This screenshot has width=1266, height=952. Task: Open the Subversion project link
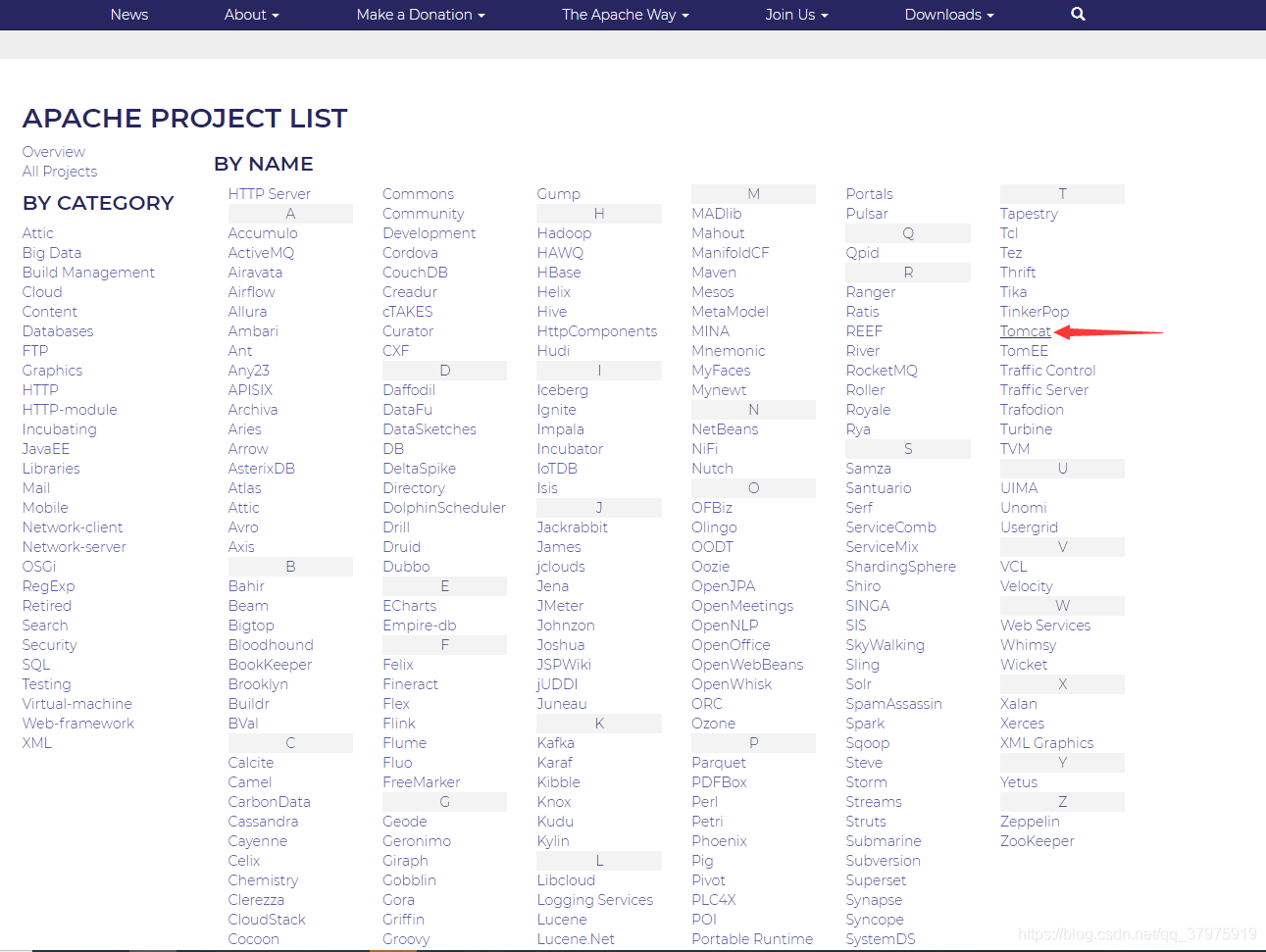tap(884, 861)
